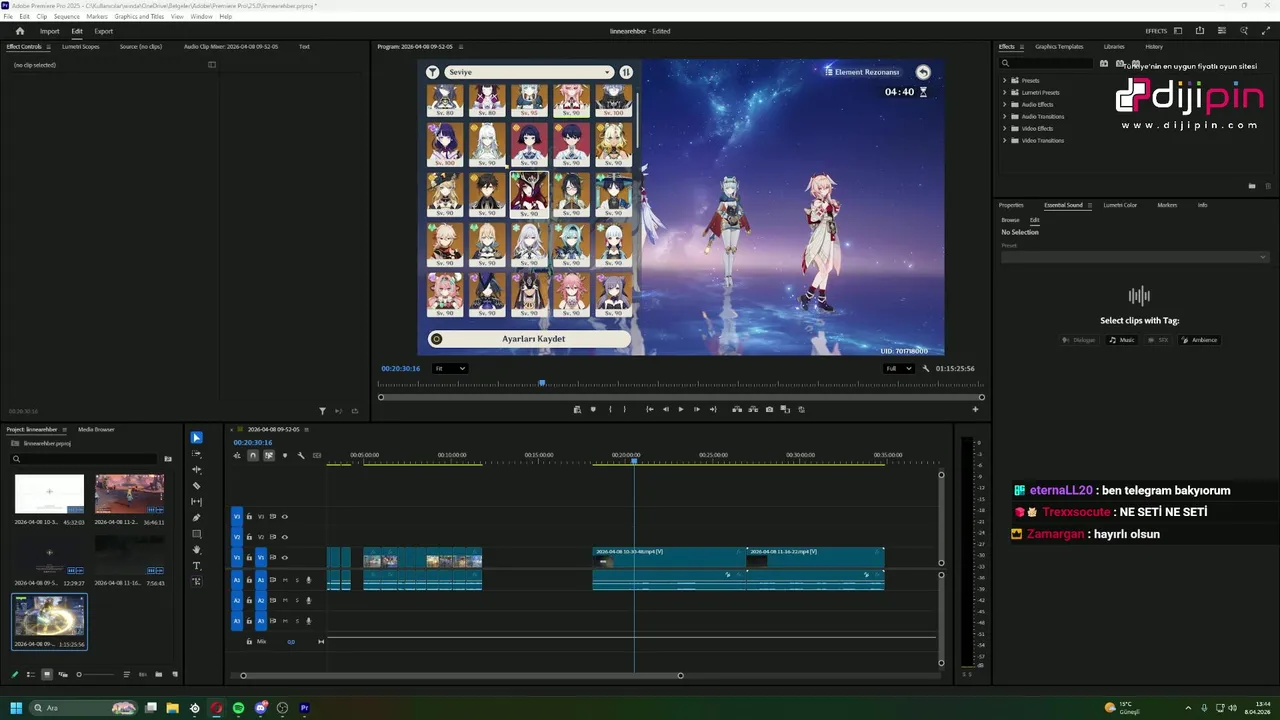The image size is (1280, 720).
Task: Step forward one frame
Action: point(697,409)
